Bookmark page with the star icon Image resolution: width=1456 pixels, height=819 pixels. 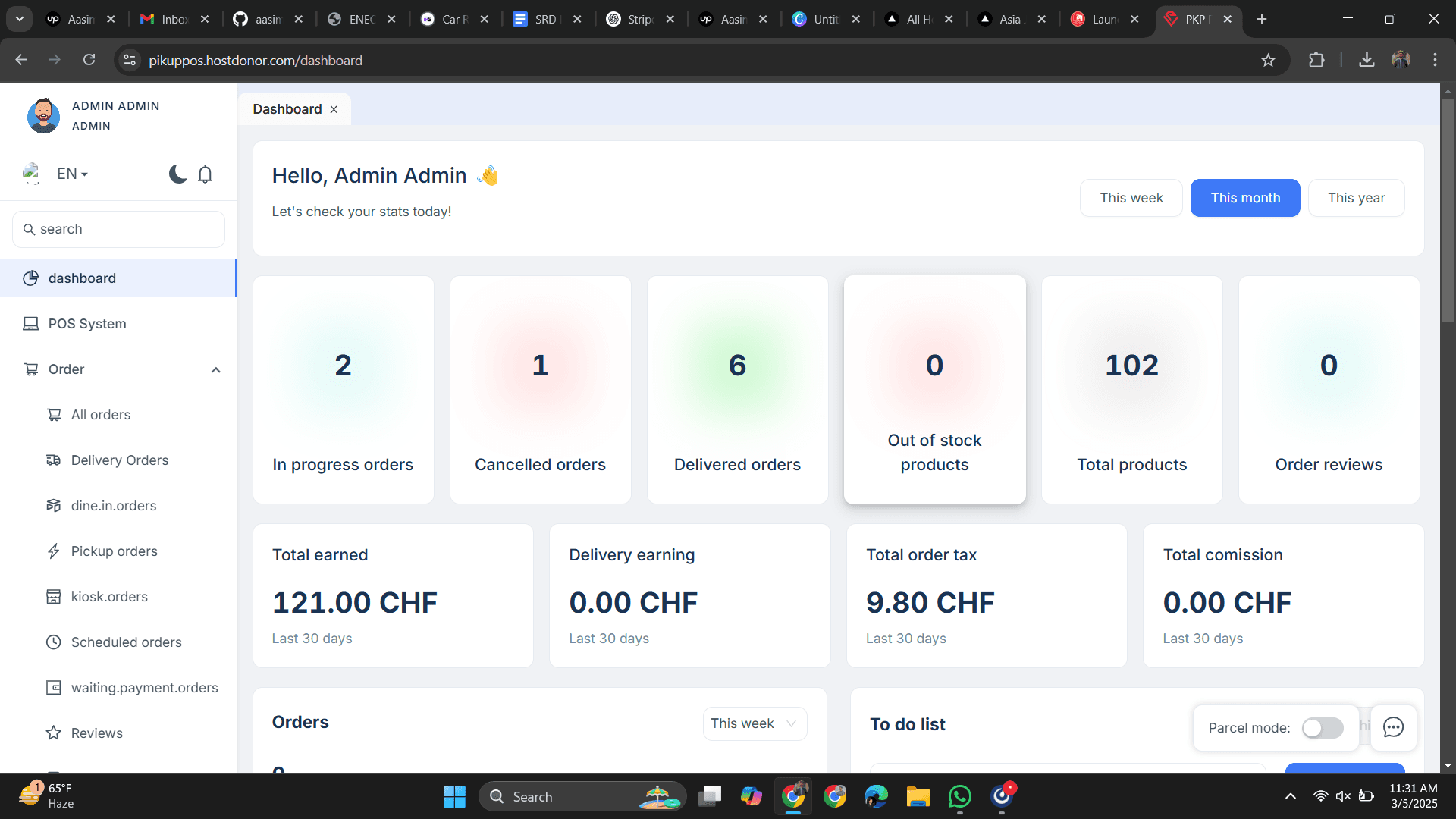[x=1268, y=60]
